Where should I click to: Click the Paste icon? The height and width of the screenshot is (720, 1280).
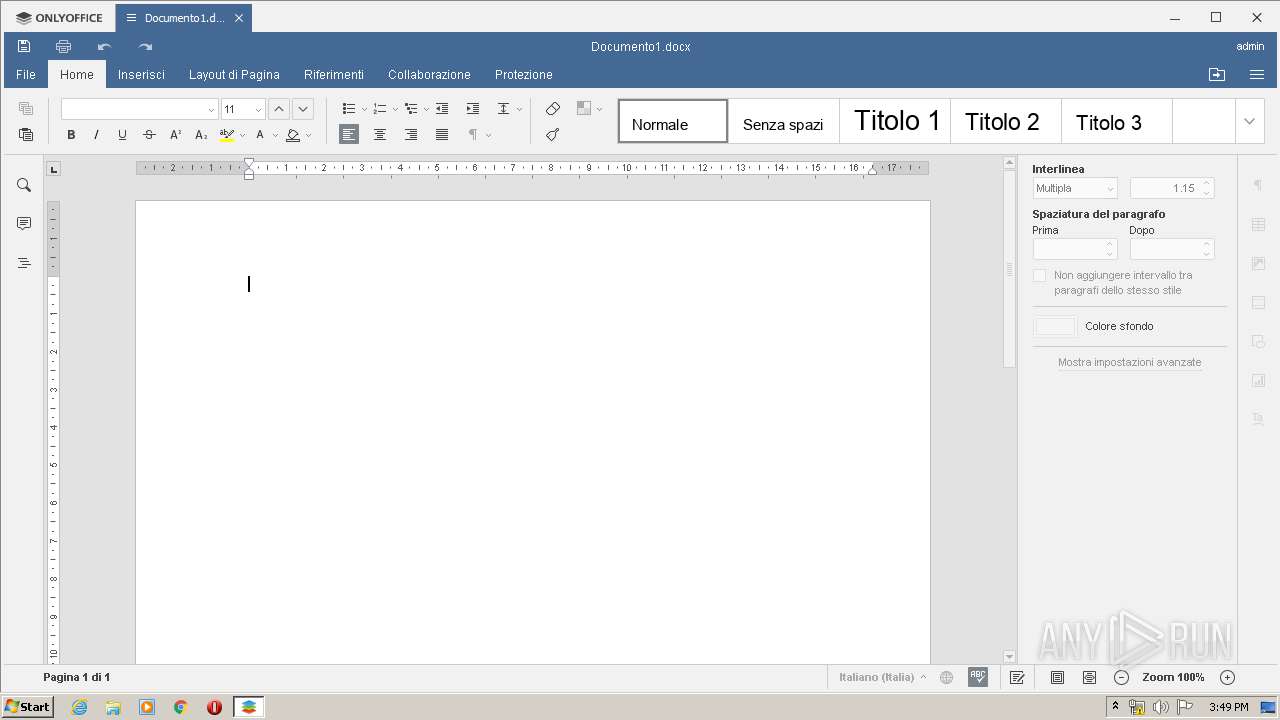[x=26, y=134]
